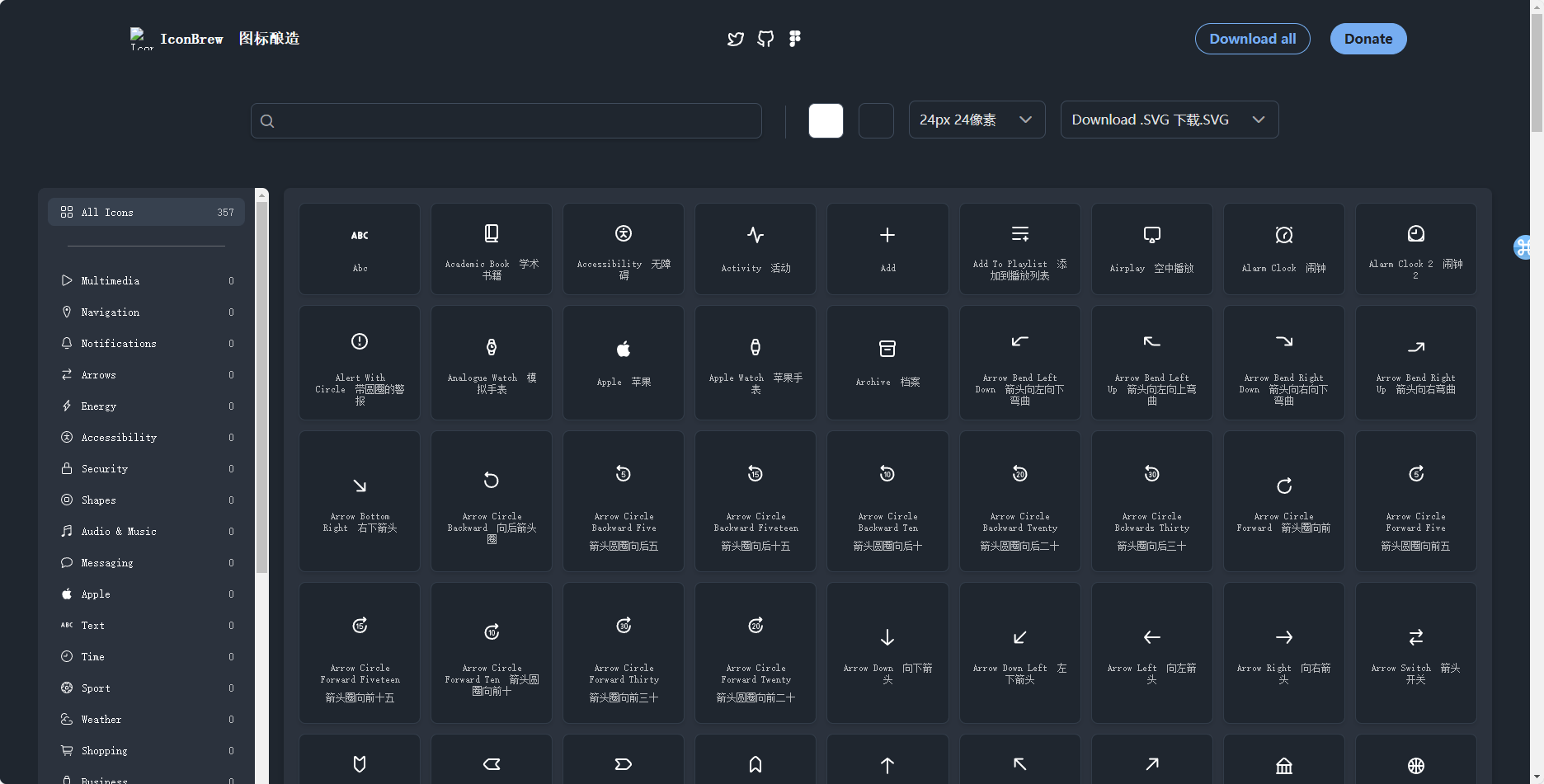Choose the white color swatch

(x=826, y=120)
